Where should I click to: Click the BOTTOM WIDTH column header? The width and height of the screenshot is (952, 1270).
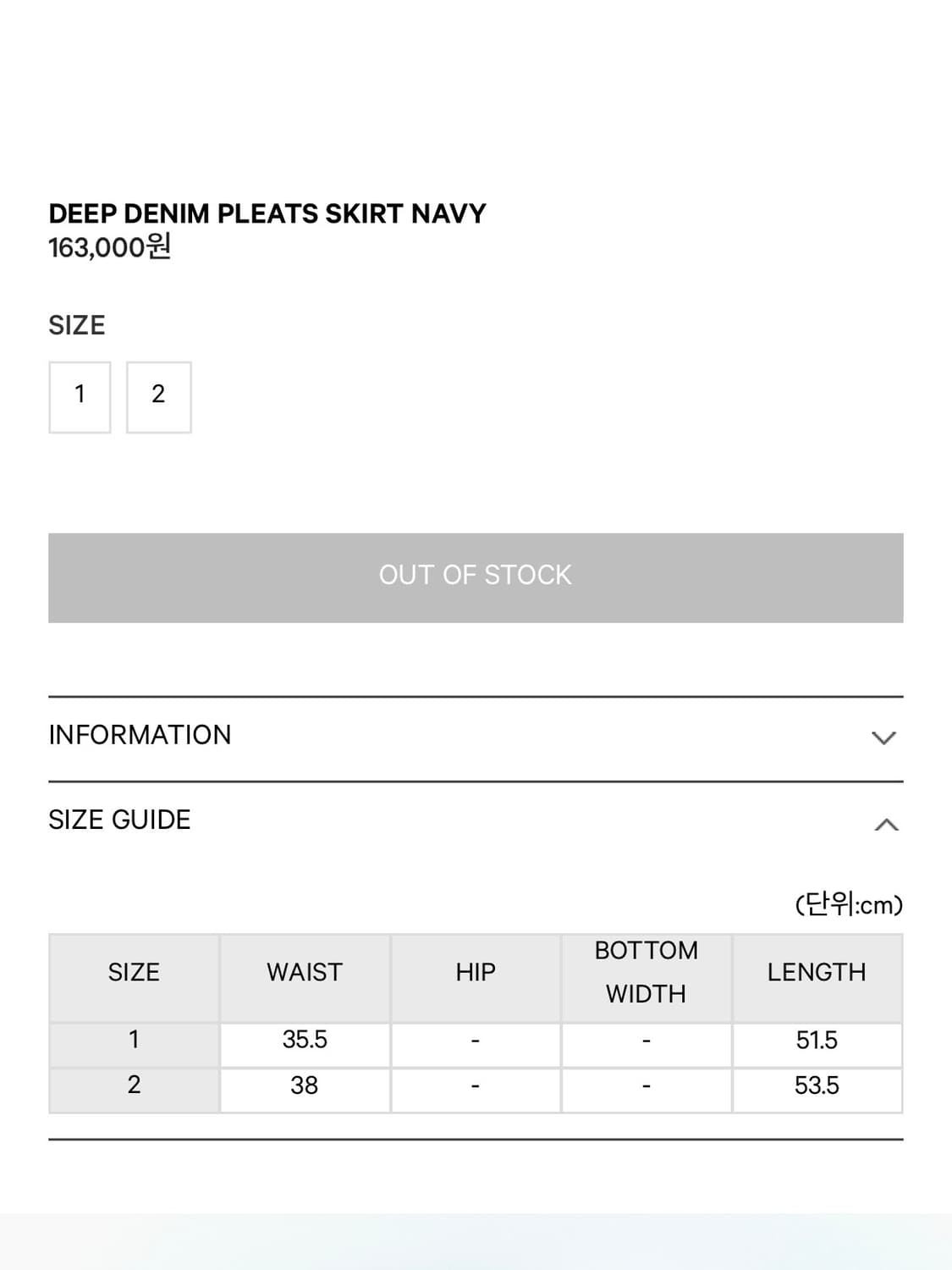click(x=647, y=973)
